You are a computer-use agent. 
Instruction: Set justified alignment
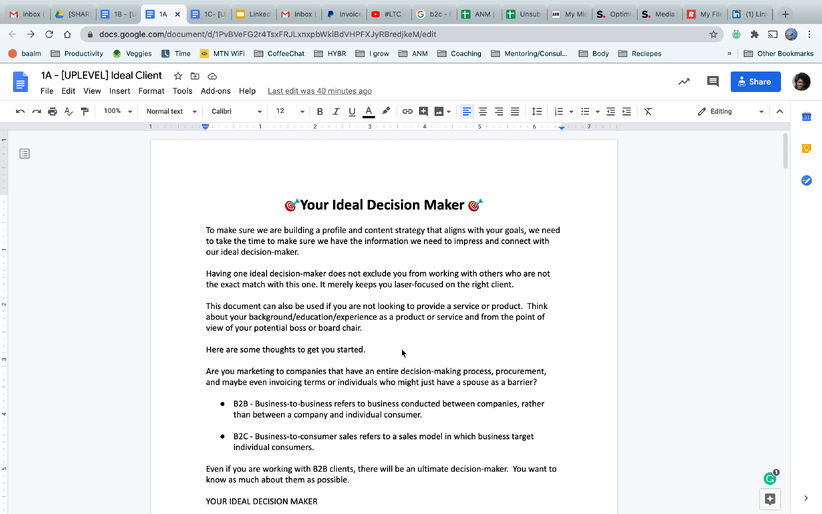pyautogui.click(x=515, y=111)
